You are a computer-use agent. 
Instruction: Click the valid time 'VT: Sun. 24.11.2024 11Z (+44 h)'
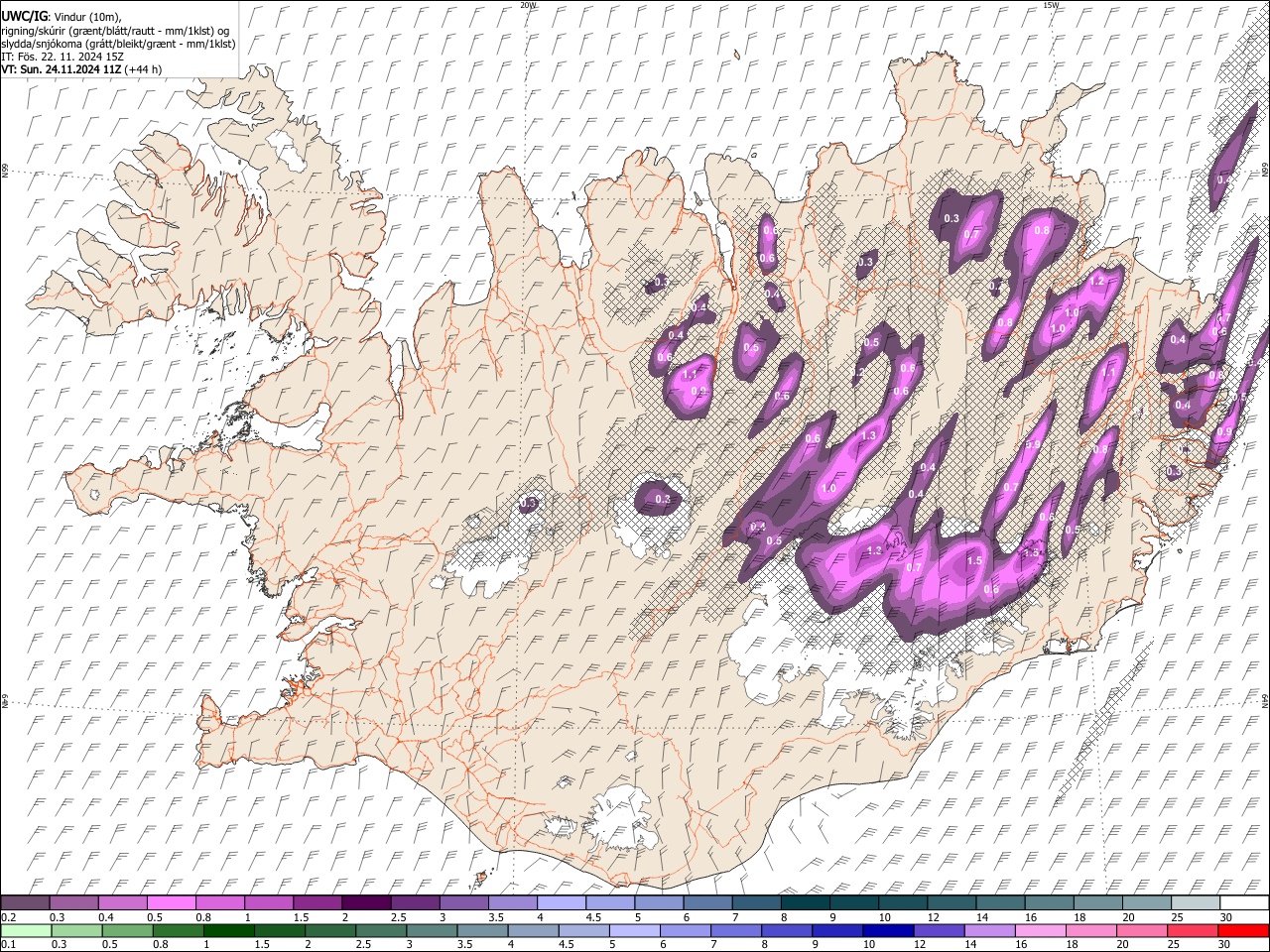[81, 69]
